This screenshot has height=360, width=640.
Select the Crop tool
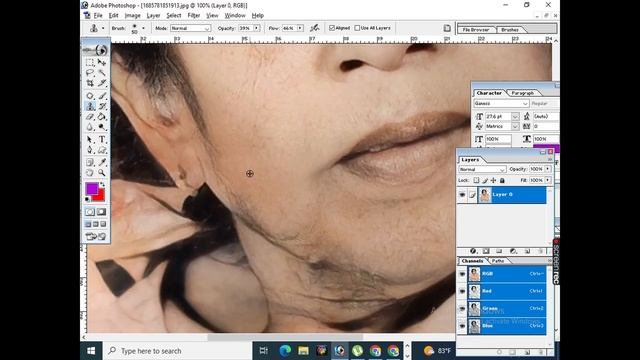pos(90,83)
